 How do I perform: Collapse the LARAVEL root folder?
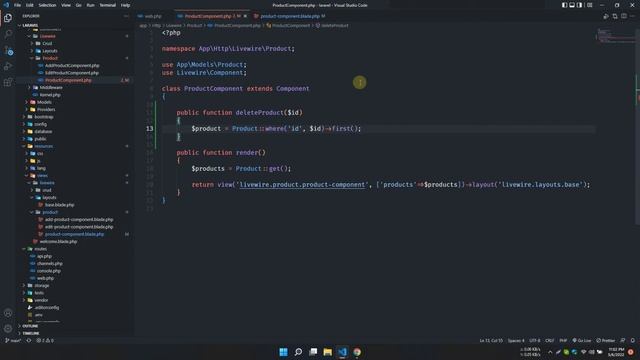pyautogui.click(x=29, y=25)
